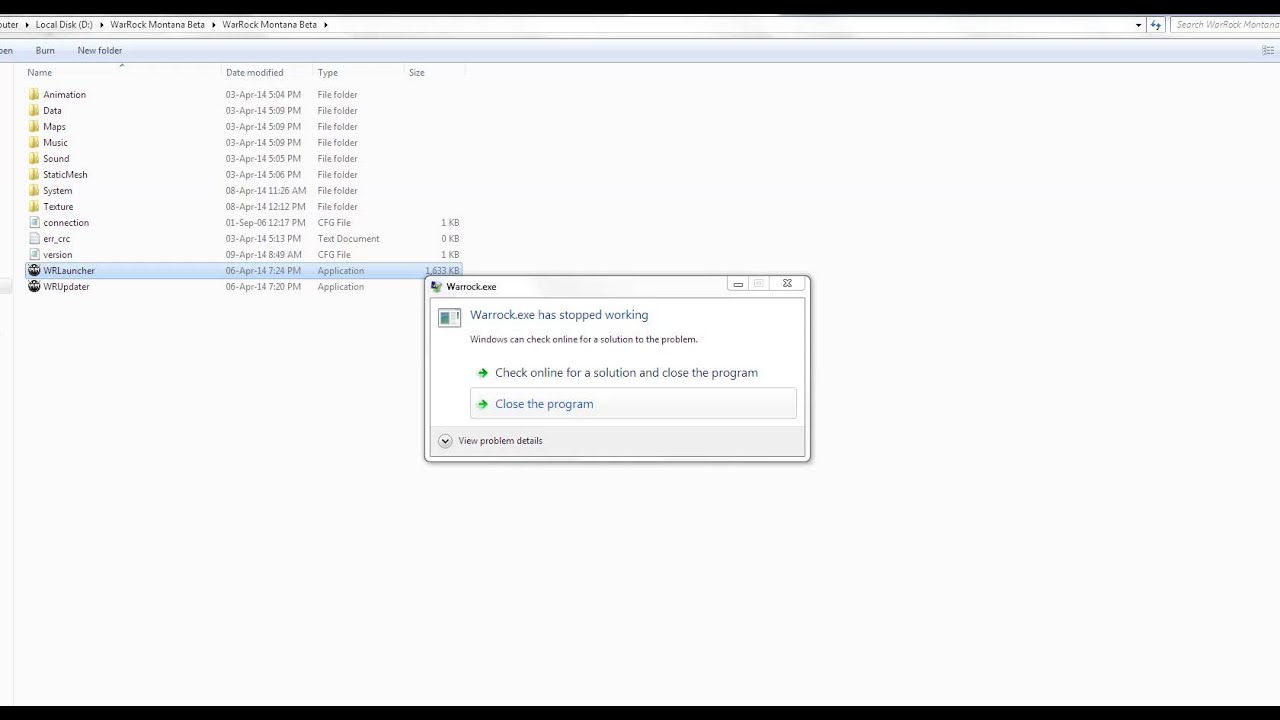1280x720 pixels.
Task: Click the WRUpdater application icon
Action: [x=34, y=287]
